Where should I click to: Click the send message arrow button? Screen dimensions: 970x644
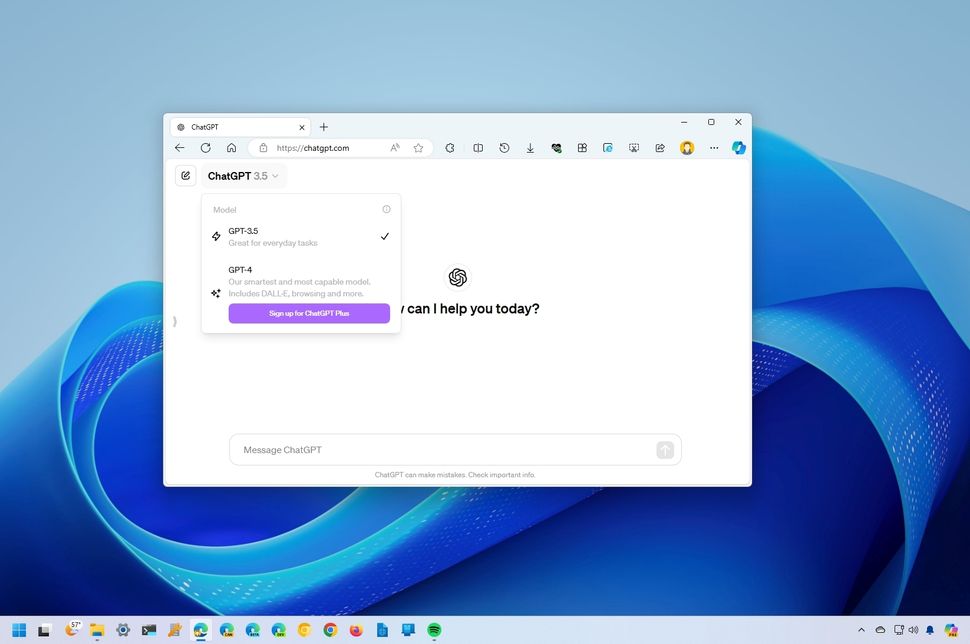coord(665,450)
